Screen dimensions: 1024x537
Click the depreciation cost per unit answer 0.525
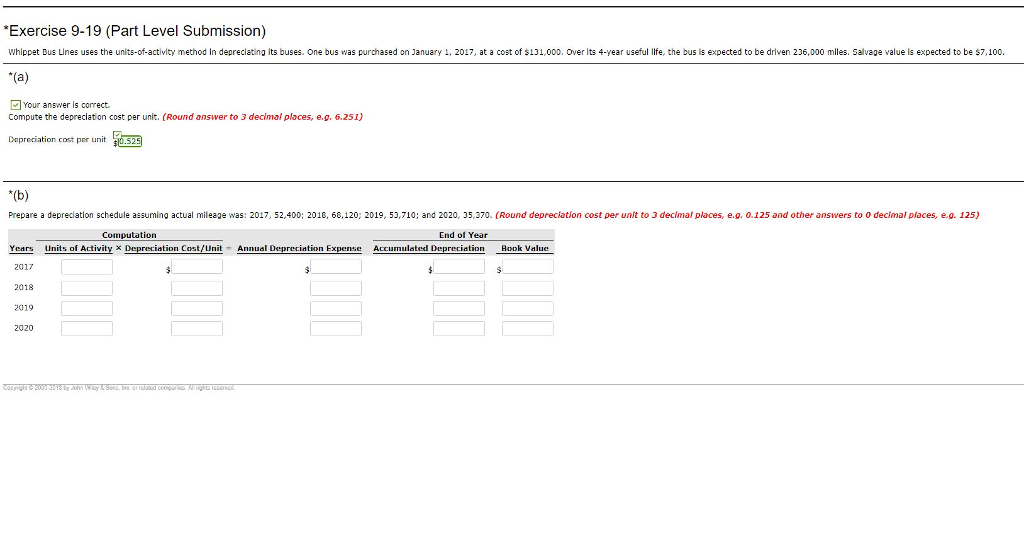coord(129,141)
